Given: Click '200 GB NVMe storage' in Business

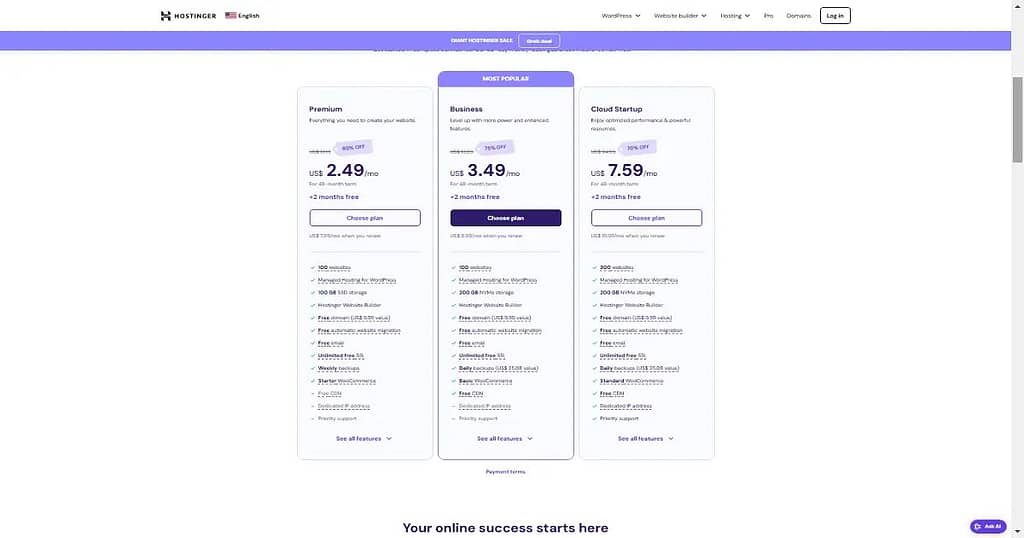Looking at the screenshot, I should [487, 293].
